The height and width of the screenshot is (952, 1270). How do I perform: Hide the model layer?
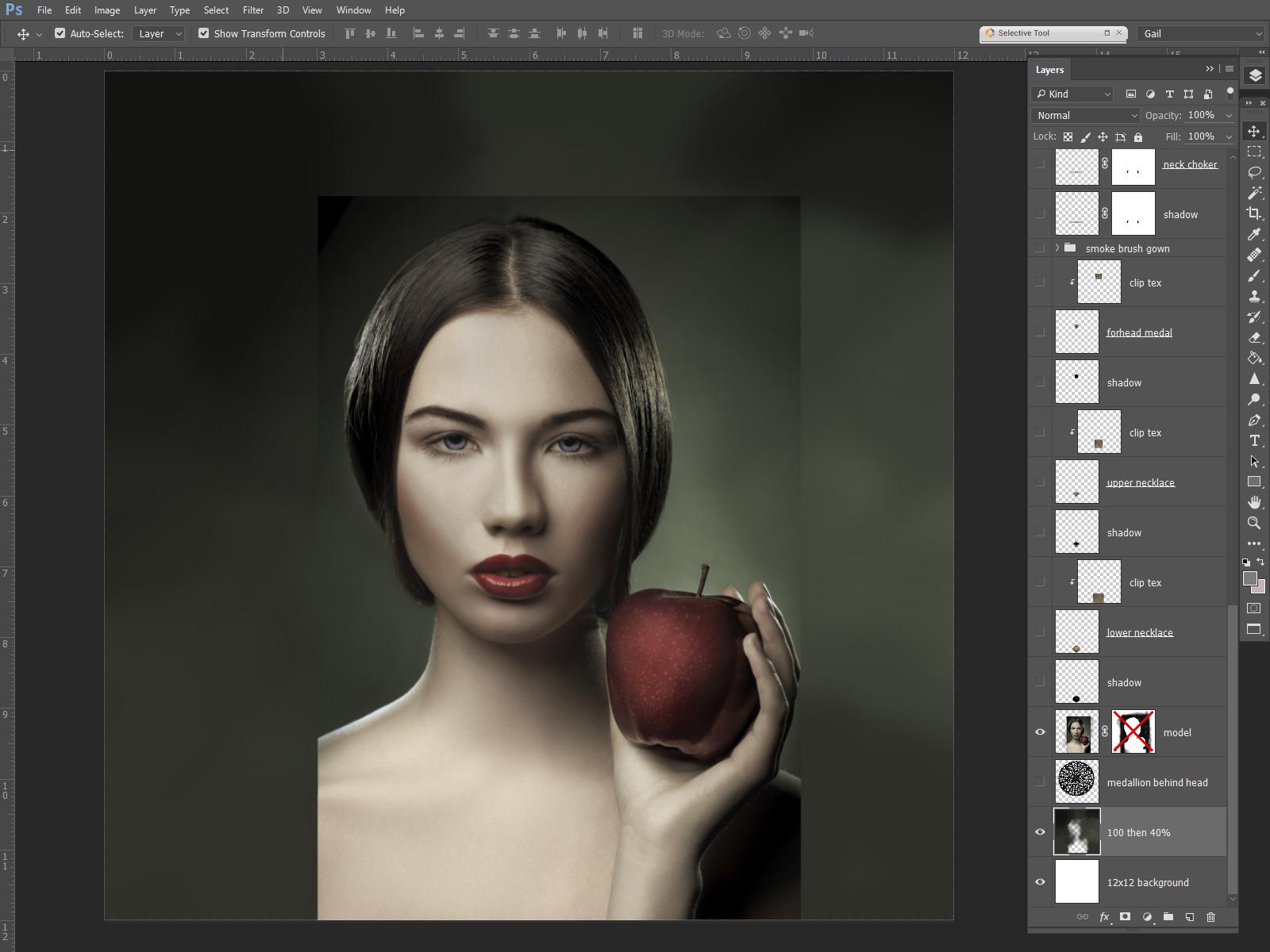(1040, 732)
